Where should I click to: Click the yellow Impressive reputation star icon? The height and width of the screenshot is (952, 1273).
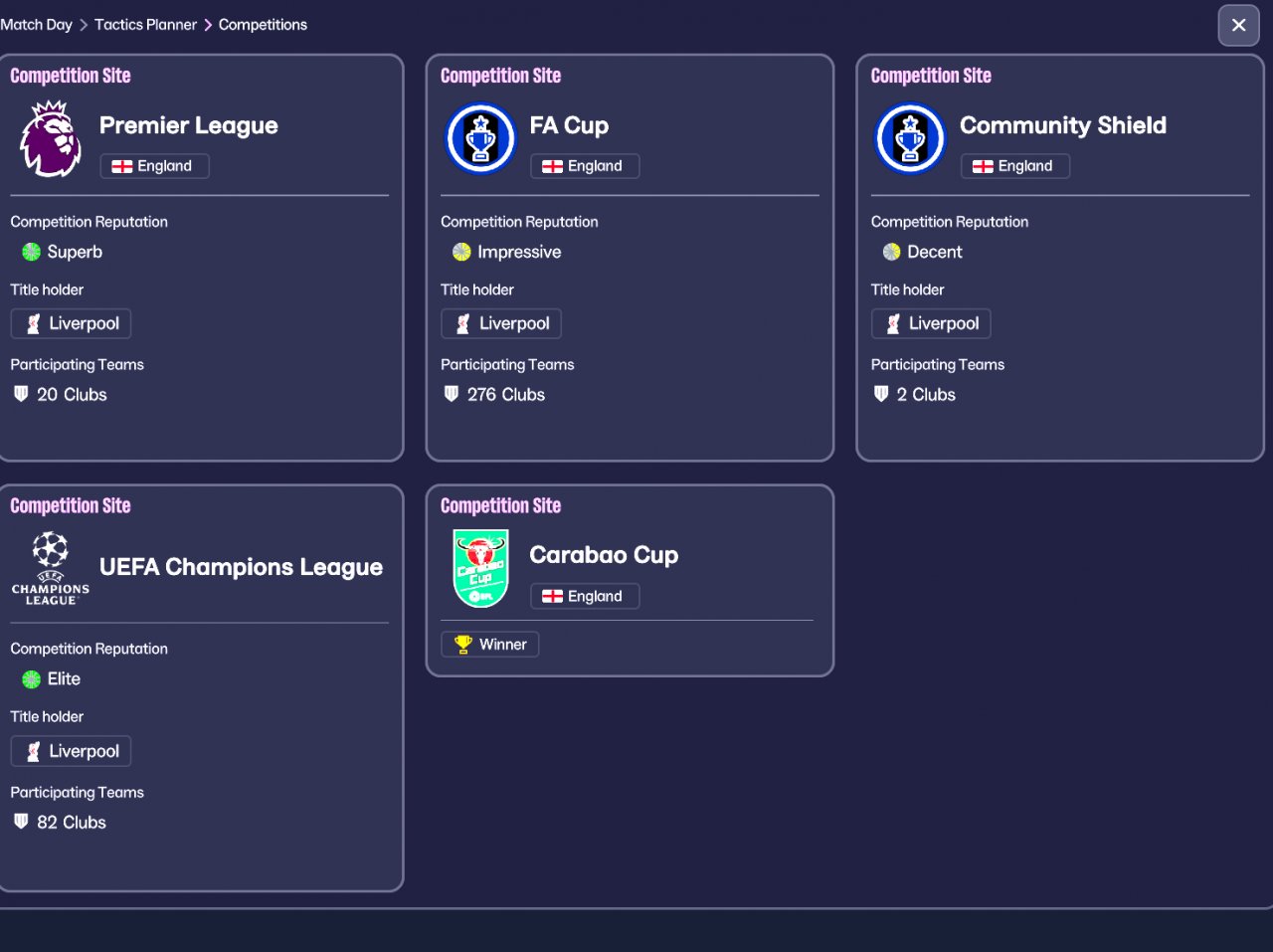461,252
